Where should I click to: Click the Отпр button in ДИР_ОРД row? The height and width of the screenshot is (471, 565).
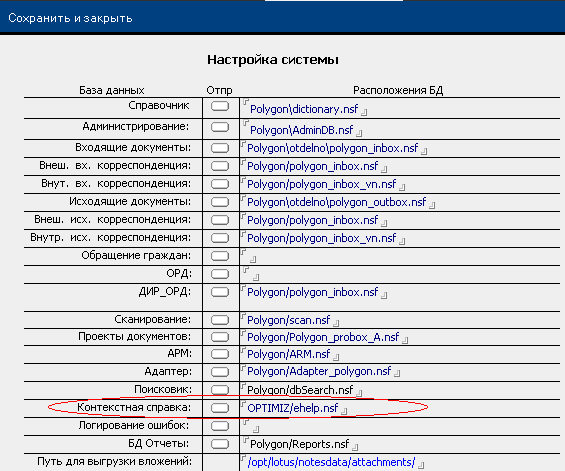(220, 292)
